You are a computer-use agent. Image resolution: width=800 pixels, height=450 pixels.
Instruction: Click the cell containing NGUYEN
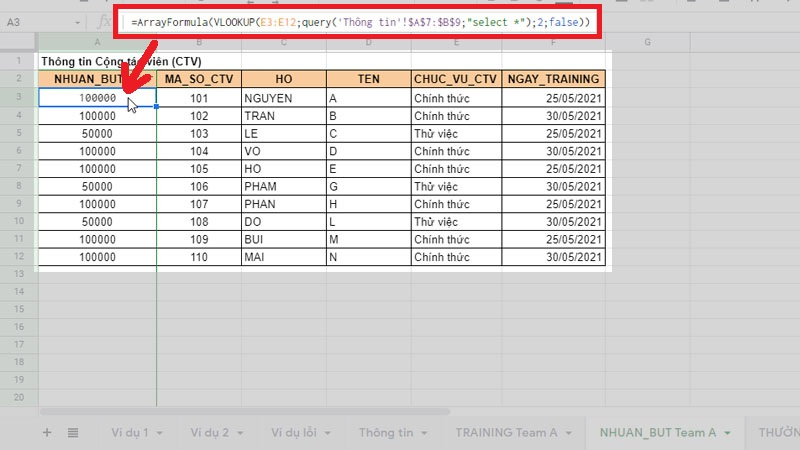coord(283,98)
